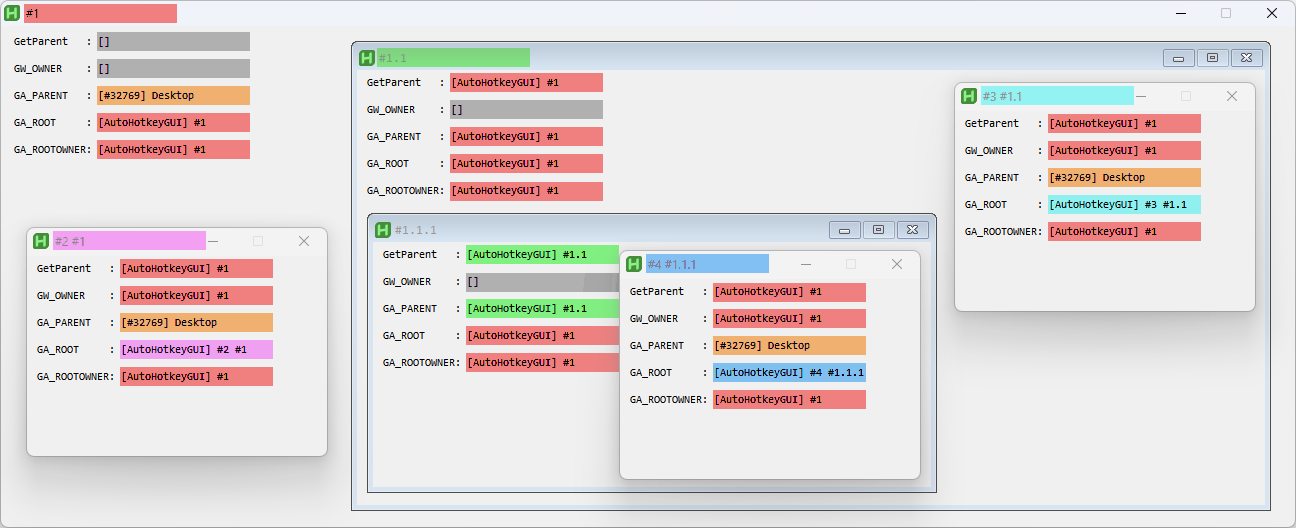Click GA_ROOTOWNER value in window #1.1
This screenshot has width=1296, height=528.
pos(526,191)
